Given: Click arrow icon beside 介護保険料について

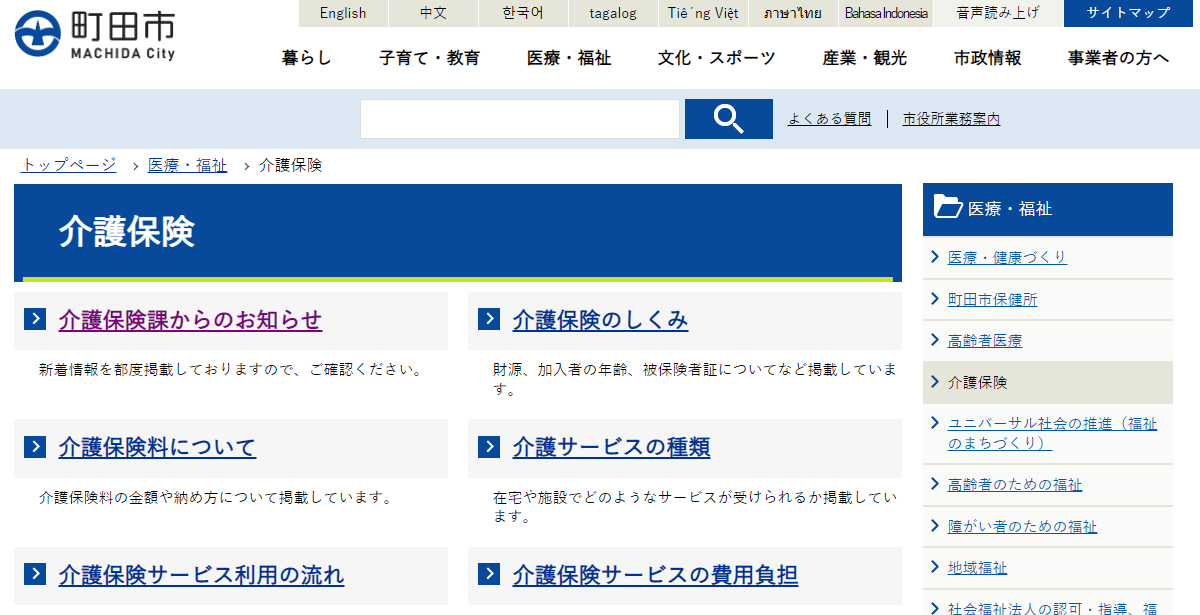Looking at the screenshot, I should 35,447.
